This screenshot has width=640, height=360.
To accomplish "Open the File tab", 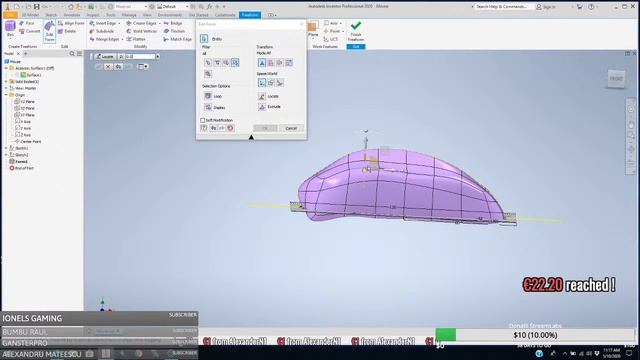I will tap(10, 15).
